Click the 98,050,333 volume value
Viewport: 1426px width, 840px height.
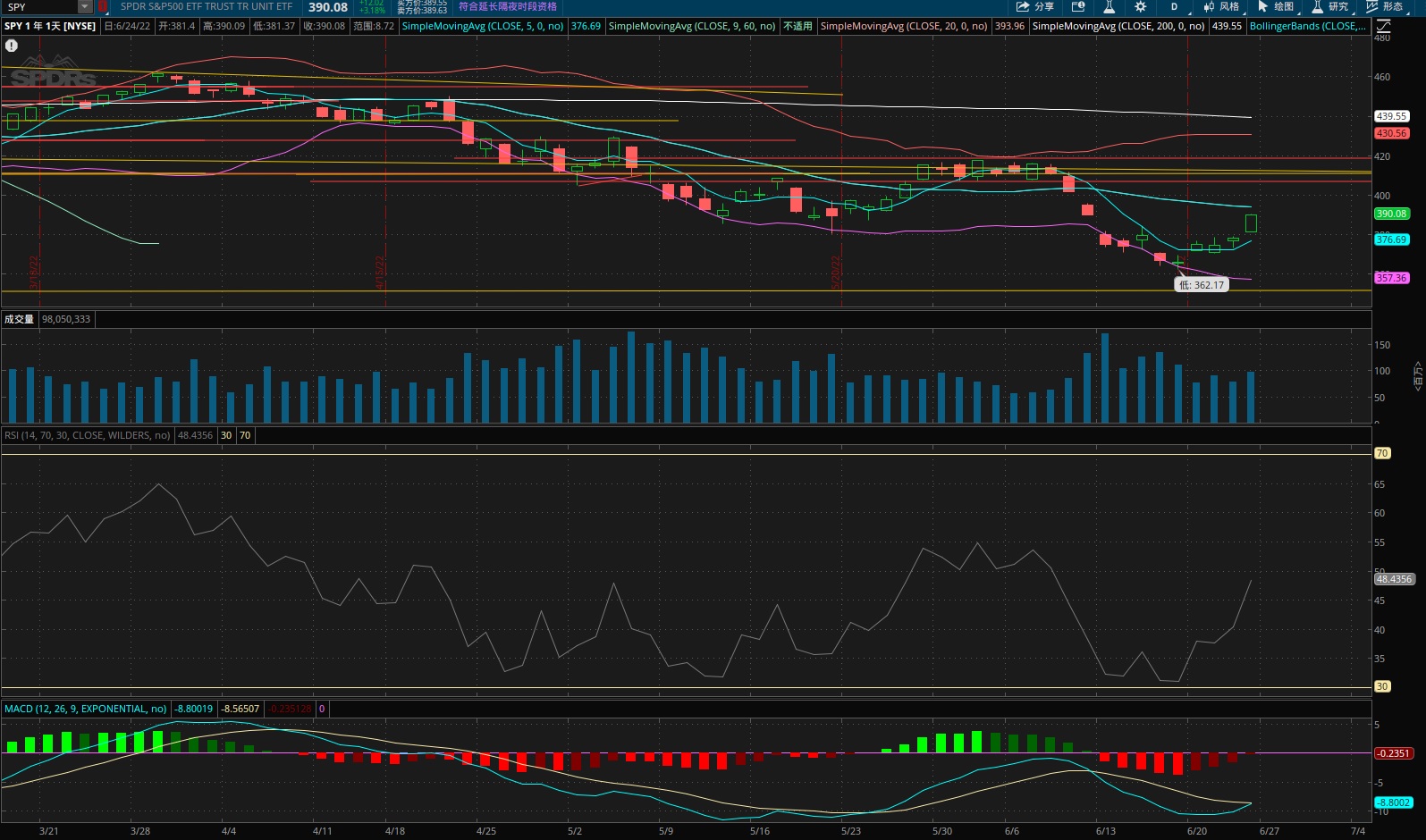[66, 319]
